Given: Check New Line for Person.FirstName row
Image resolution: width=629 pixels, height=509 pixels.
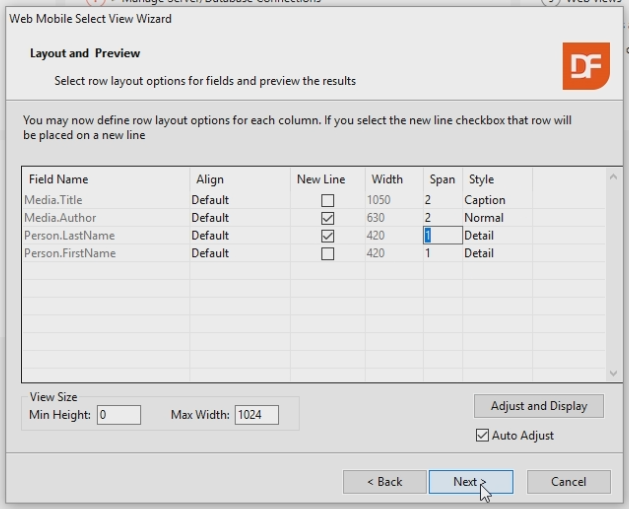Looking at the screenshot, I should (x=328, y=254).
